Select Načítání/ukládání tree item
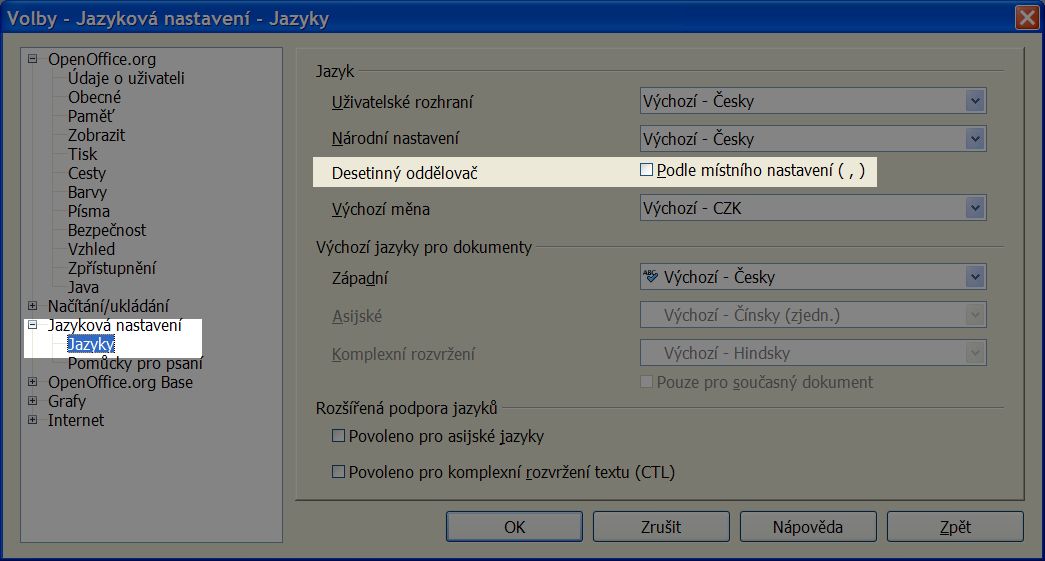Screen dimensions: 1045x561 108,306
